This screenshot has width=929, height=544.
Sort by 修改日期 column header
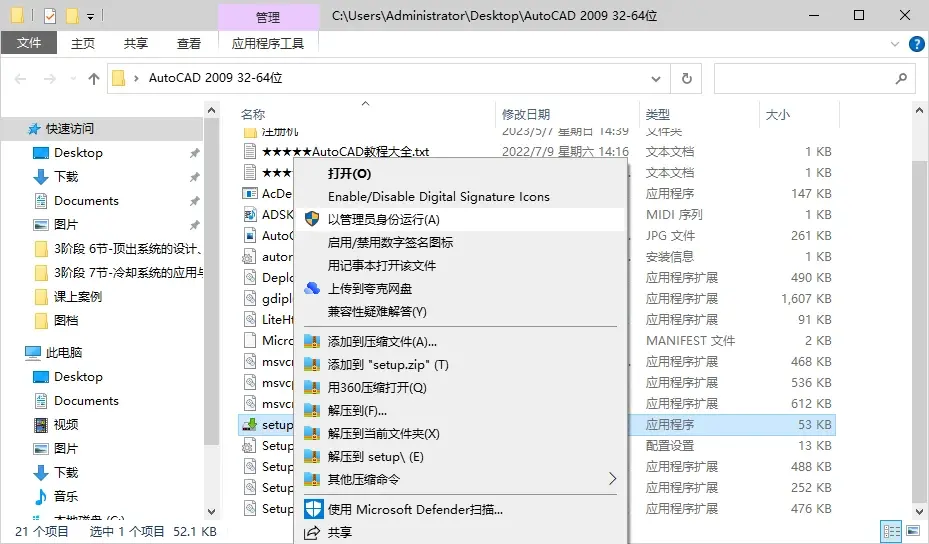526,114
